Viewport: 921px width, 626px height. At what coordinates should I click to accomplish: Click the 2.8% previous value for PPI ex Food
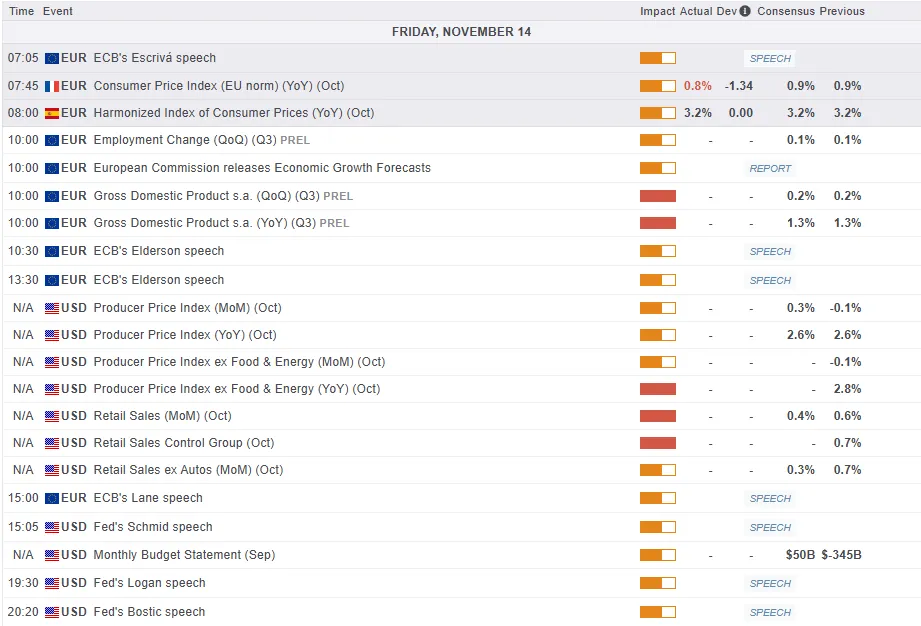(x=847, y=389)
